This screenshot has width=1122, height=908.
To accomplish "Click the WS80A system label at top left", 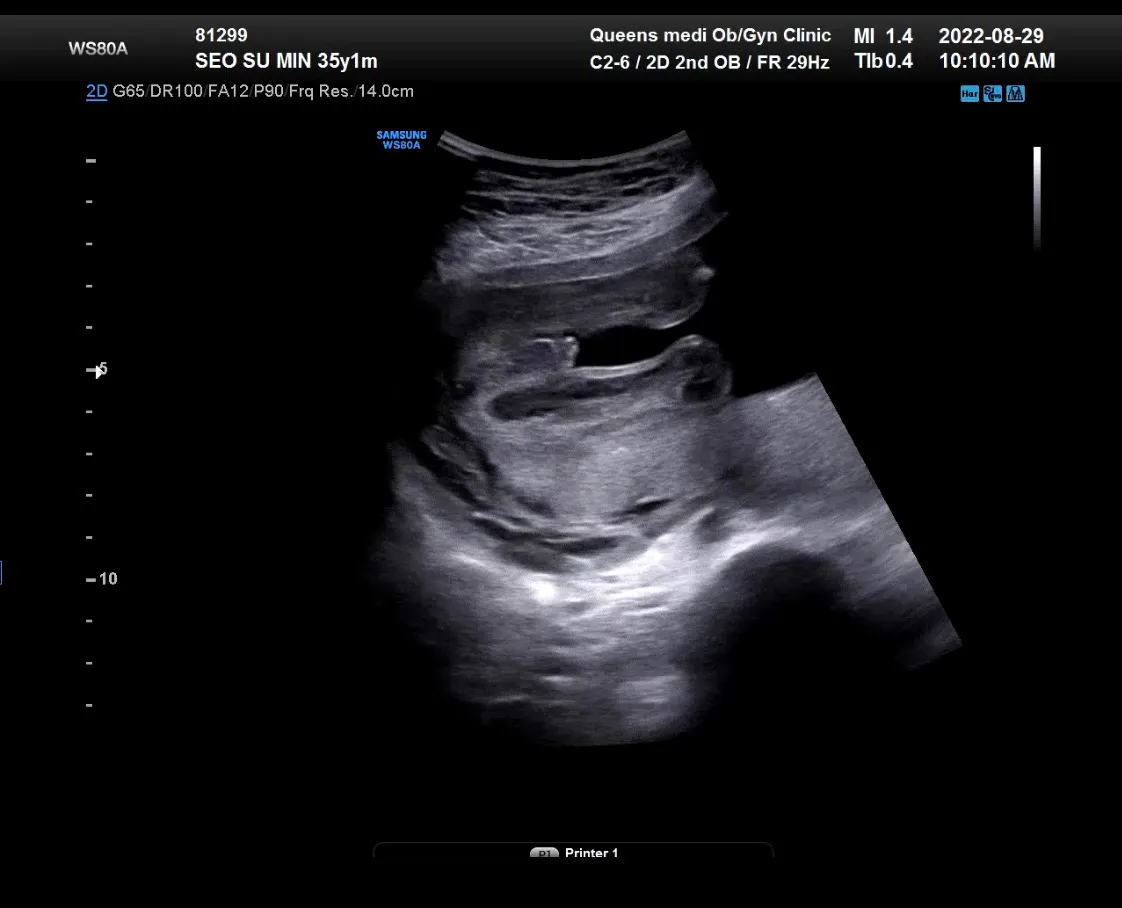I will (x=98, y=49).
